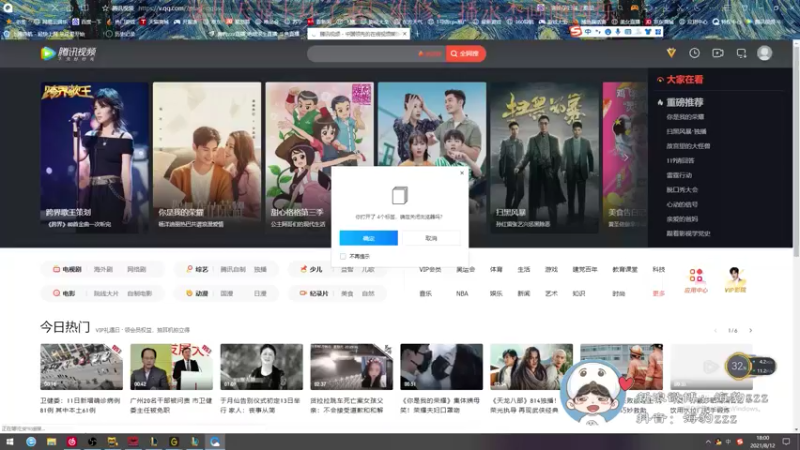Viewport: 800px width, 450px height.
Task: Open File Explorer from the taskbar
Action: click(x=51, y=442)
